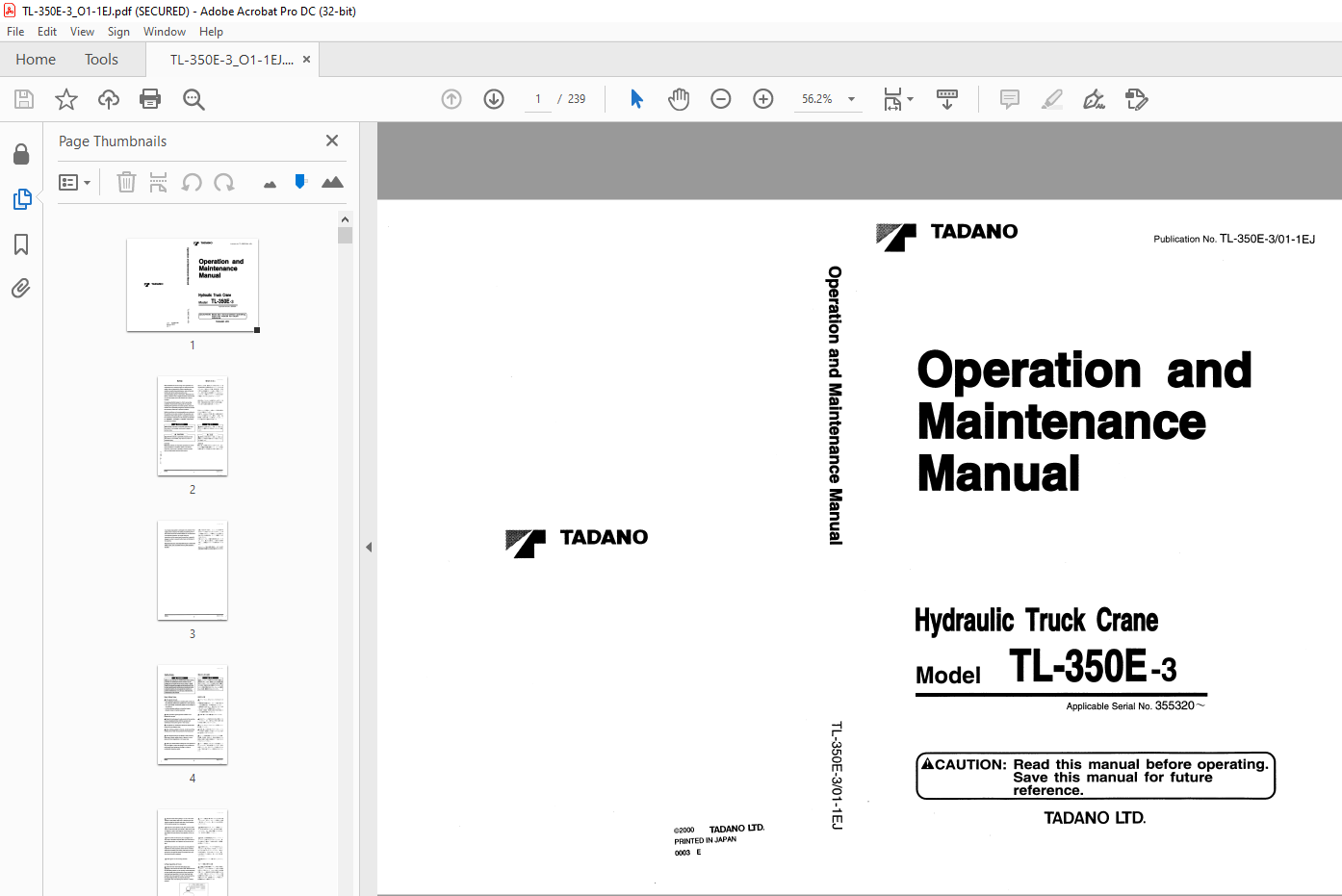The height and width of the screenshot is (896, 1342).
Task: Upload file to cloud icon
Action: [x=109, y=99]
